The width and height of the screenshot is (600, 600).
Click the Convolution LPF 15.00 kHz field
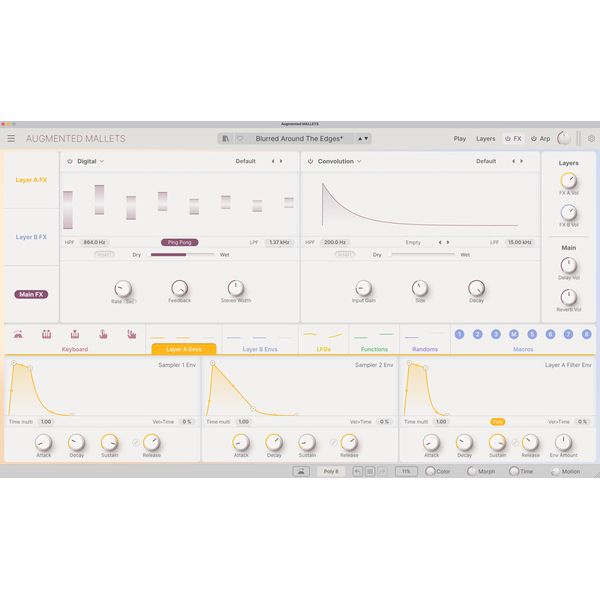[520, 242]
